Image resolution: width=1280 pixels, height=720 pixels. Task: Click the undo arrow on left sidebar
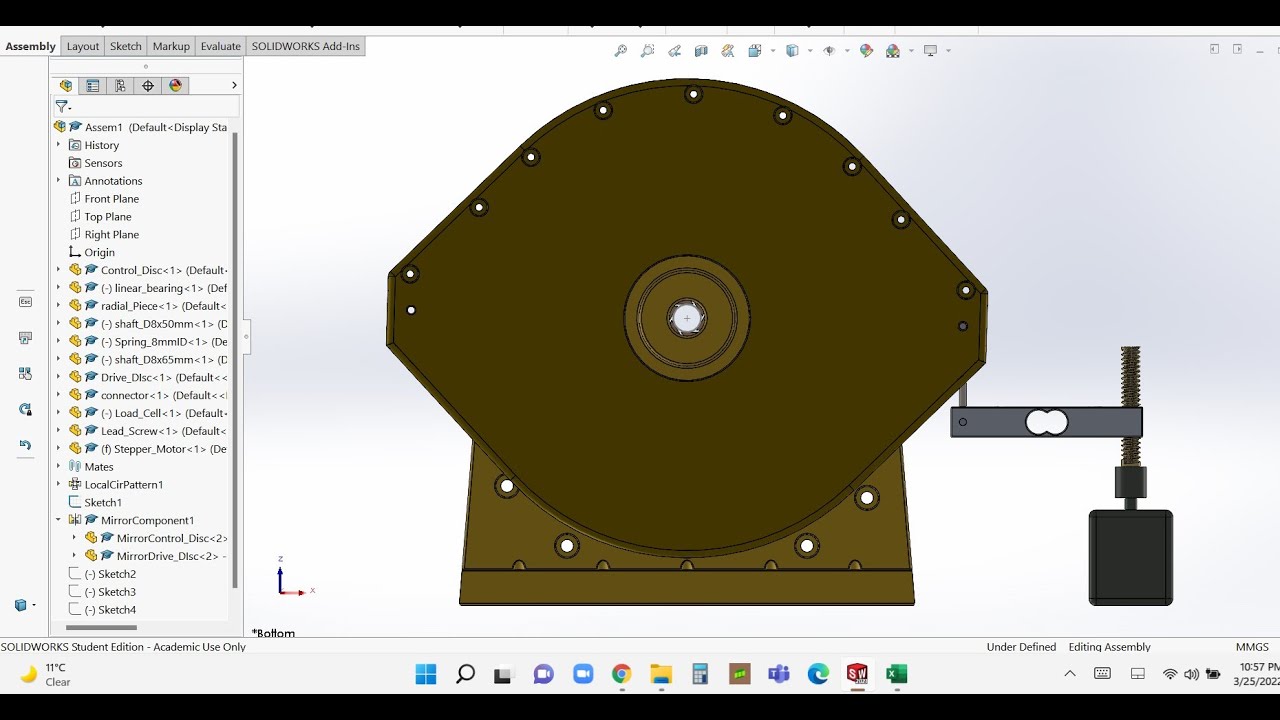26,445
